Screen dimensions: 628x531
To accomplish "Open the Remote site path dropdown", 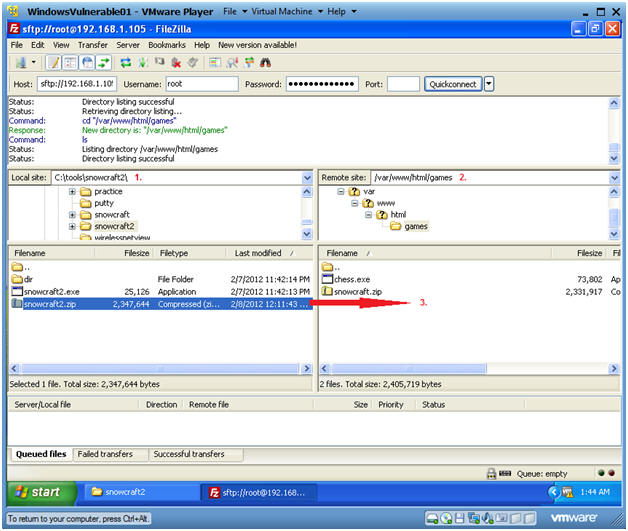I will 614,178.
